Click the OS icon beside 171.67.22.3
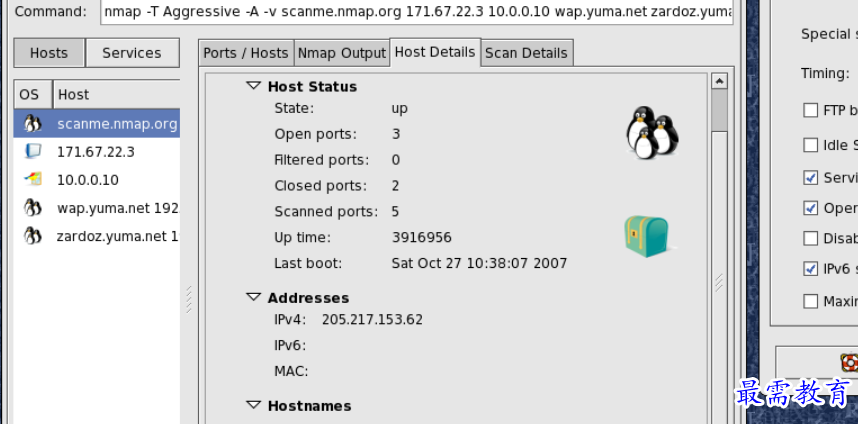 [33, 152]
